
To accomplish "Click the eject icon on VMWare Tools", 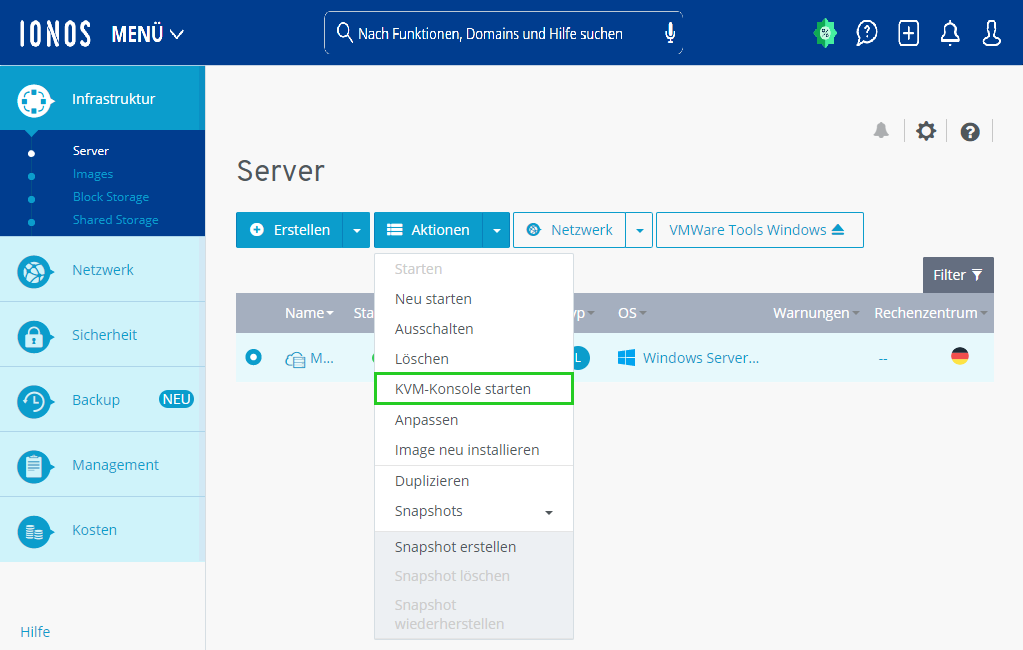I will (x=838, y=230).
